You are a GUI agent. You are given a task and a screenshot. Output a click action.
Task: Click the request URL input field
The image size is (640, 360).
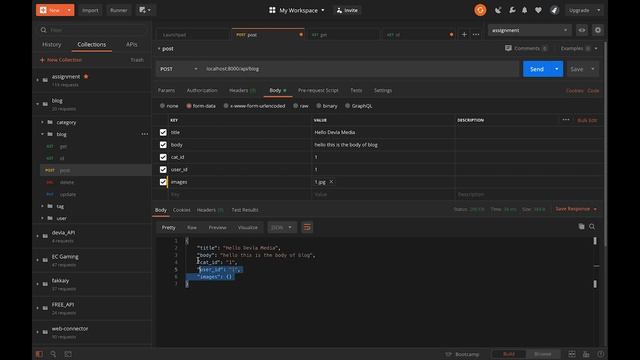pos(361,69)
